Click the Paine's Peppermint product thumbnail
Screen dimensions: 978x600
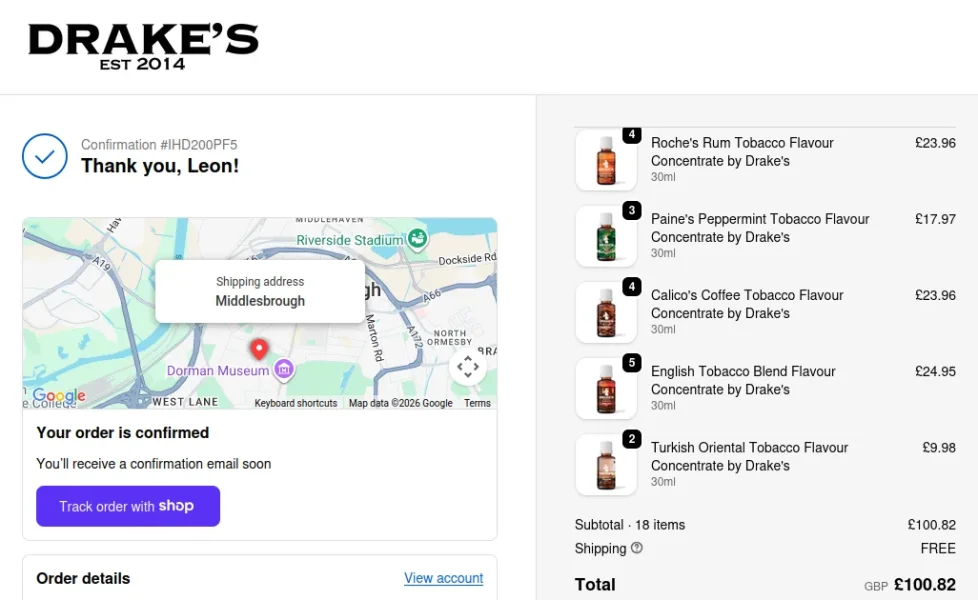click(606, 236)
